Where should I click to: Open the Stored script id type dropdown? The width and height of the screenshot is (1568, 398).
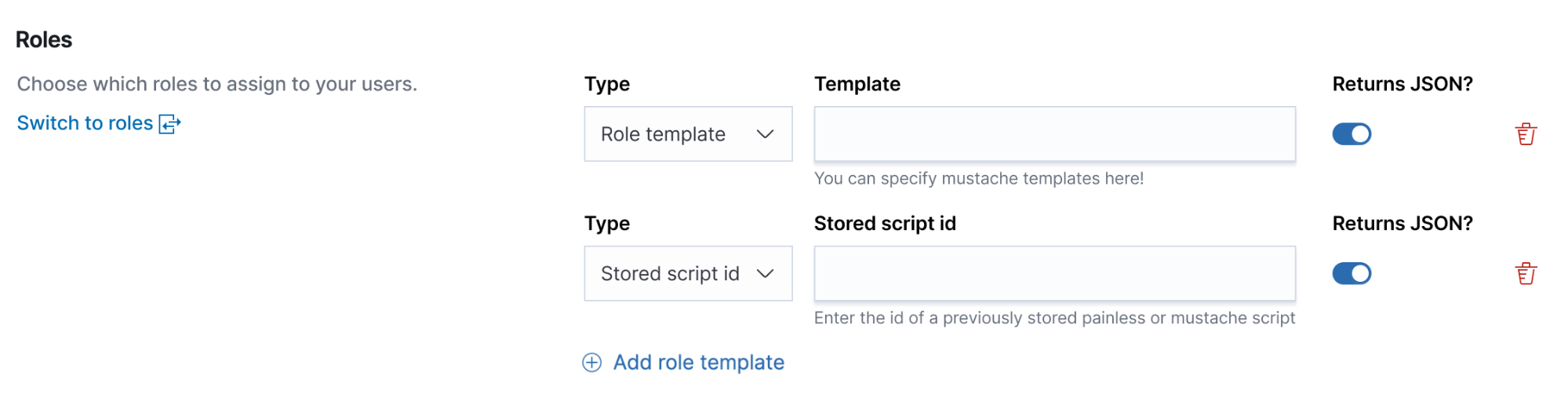[x=688, y=273]
